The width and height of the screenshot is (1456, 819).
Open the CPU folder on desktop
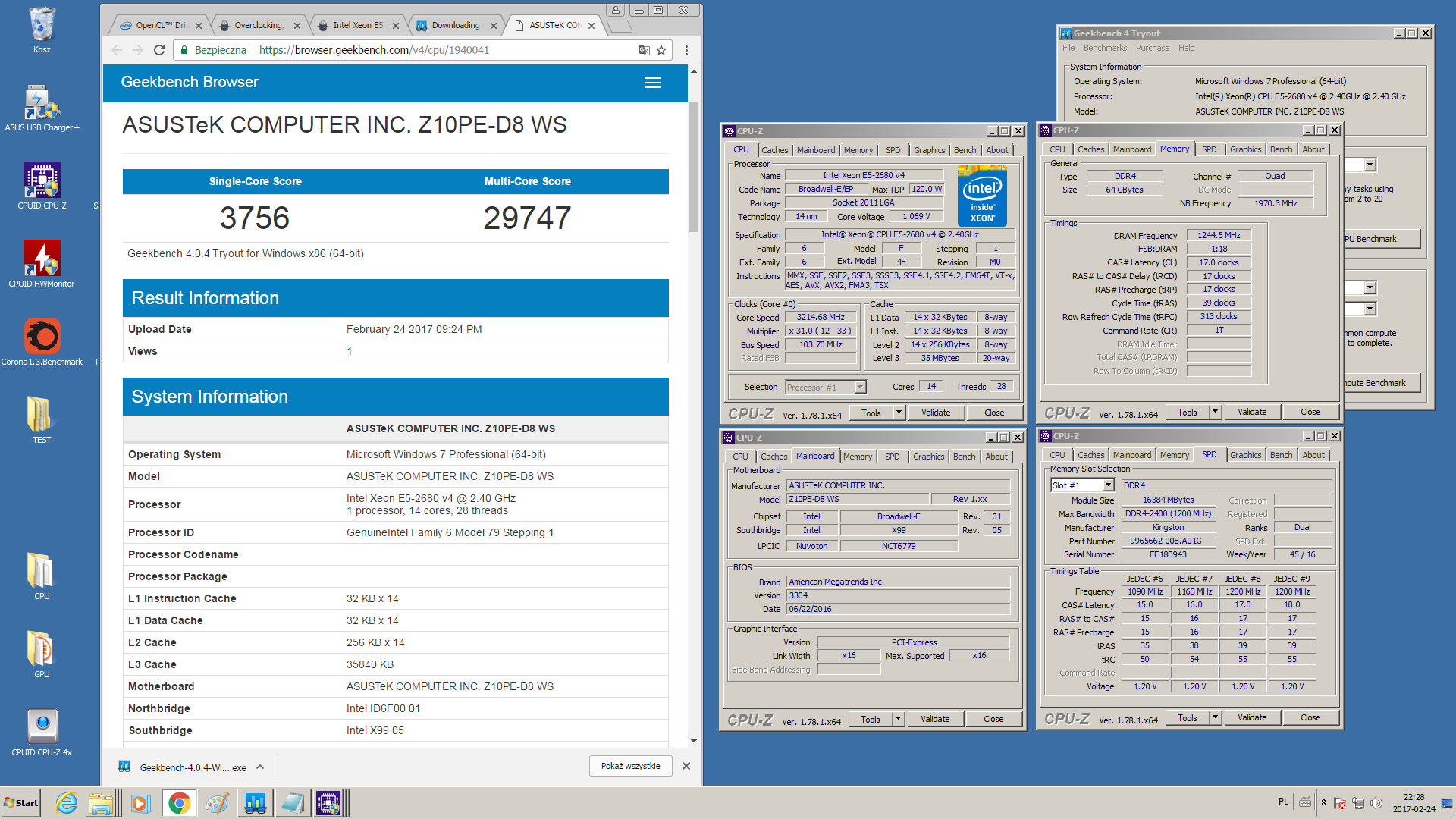tap(42, 577)
